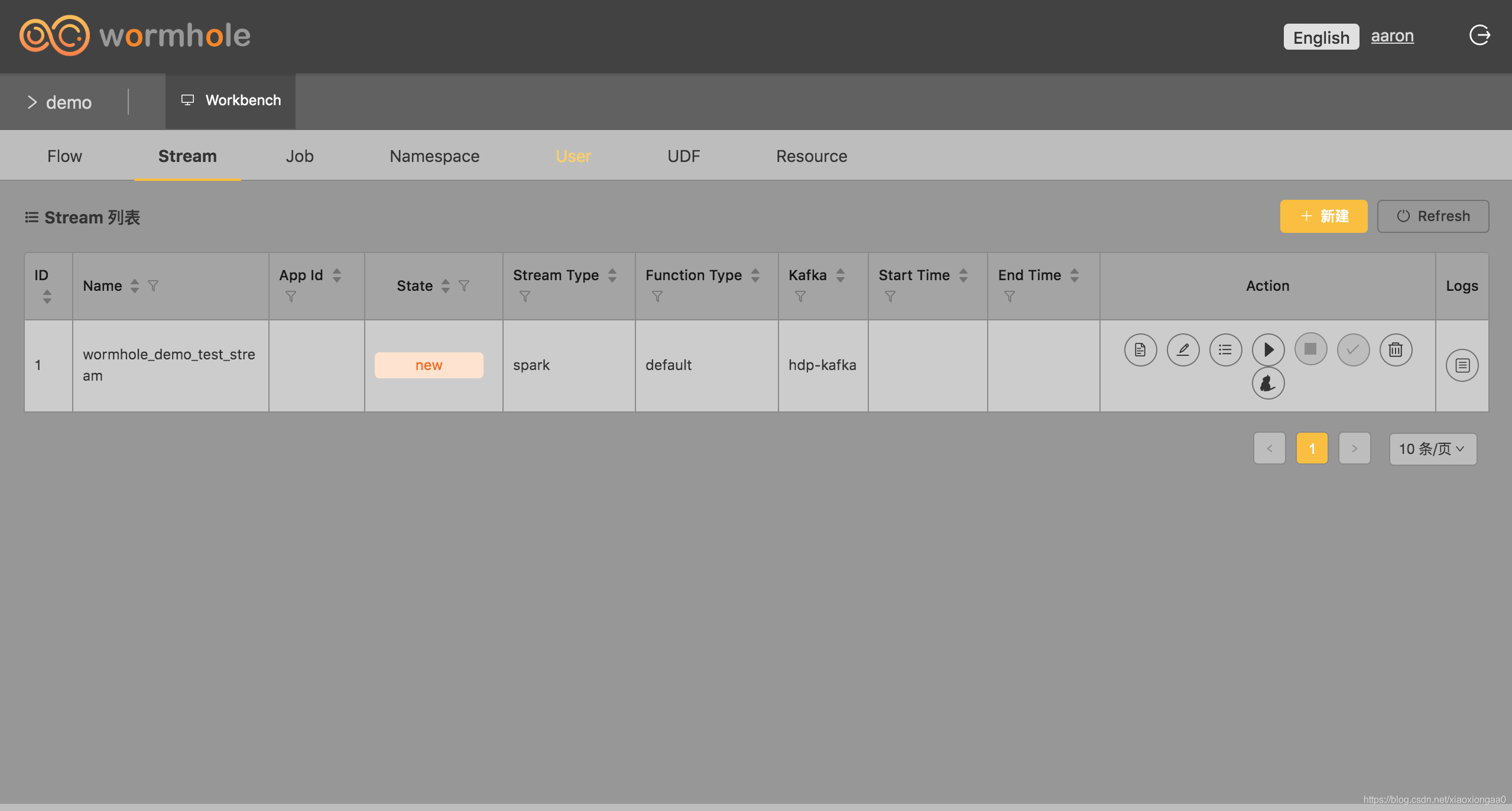
Task: Toggle sort order on the Kafka column
Action: pyautogui.click(x=841, y=275)
